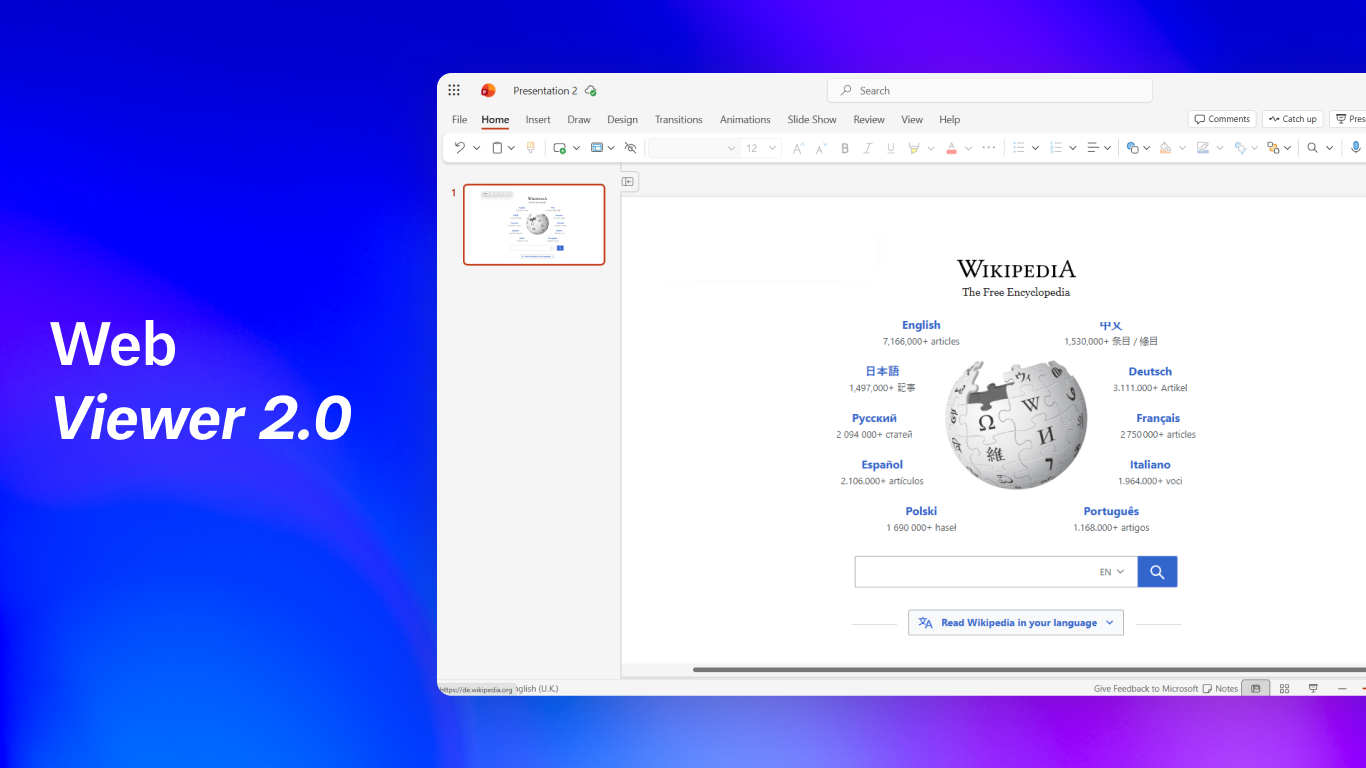Expand the Paste options dropdown
Viewport: 1366px width, 768px height.
pyautogui.click(x=511, y=148)
